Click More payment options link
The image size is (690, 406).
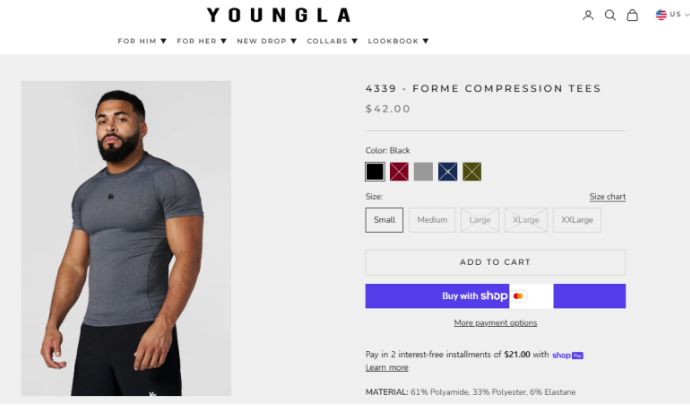[495, 323]
